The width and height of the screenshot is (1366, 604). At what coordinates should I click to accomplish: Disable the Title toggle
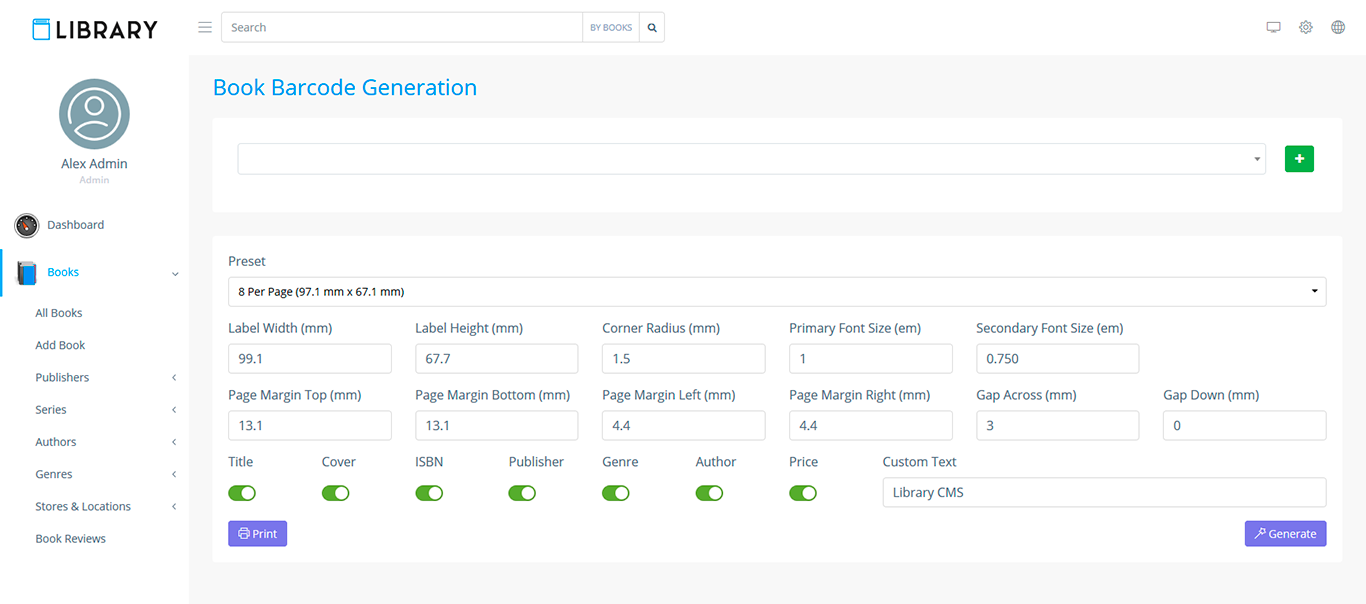click(242, 493)
